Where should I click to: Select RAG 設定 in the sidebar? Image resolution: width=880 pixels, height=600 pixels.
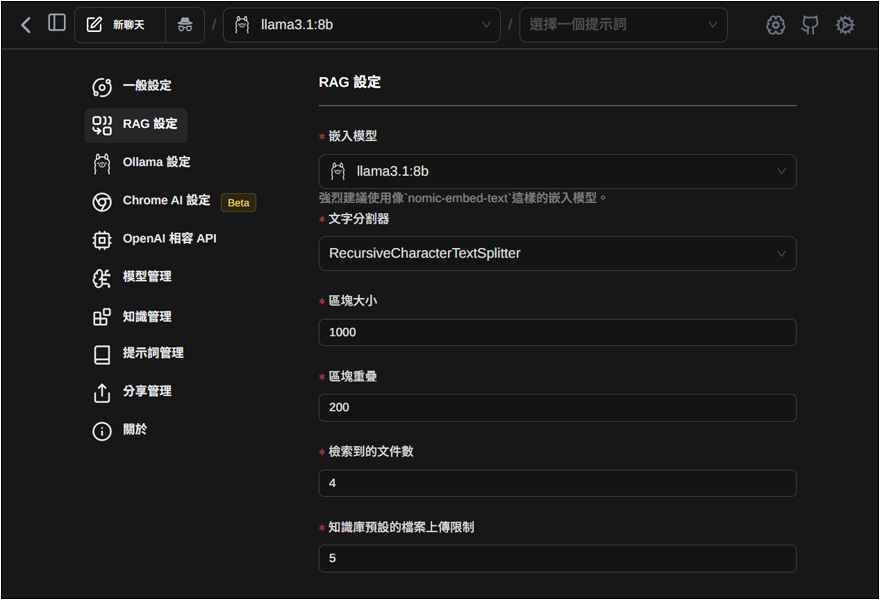136,125
